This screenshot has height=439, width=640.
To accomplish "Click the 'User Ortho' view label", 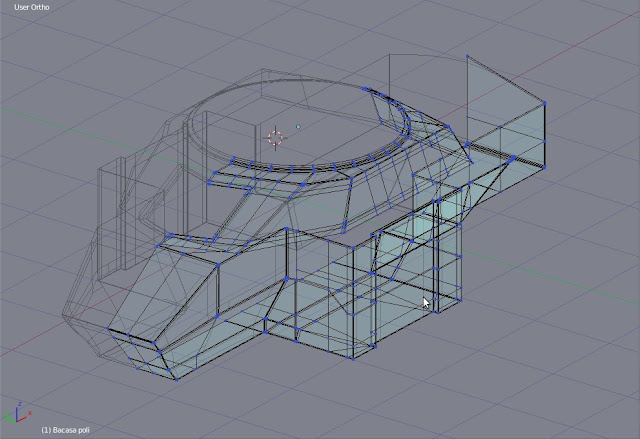I will [32, 7].
